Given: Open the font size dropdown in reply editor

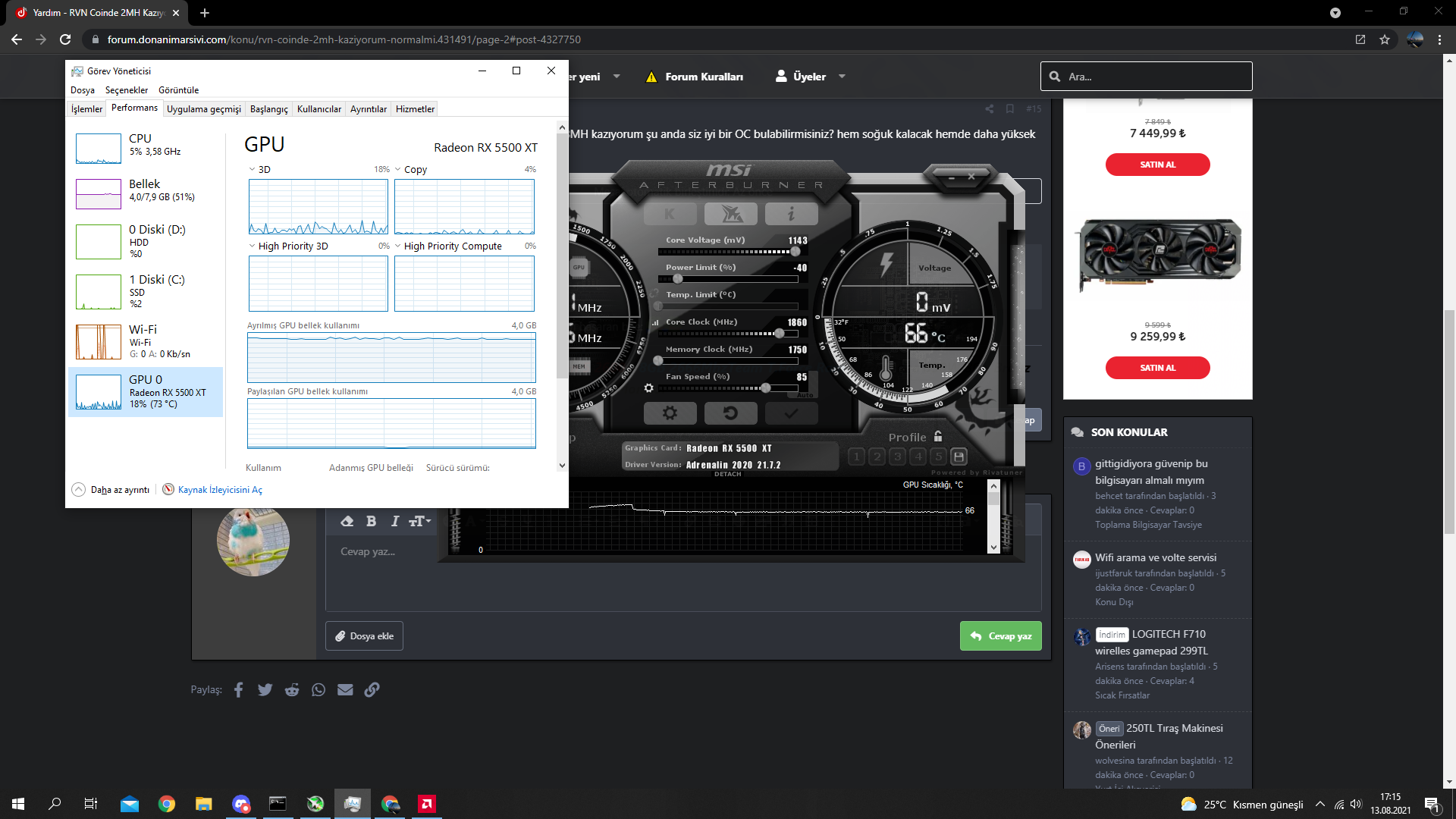Looking at the screenshot, I should coord(419,521).
